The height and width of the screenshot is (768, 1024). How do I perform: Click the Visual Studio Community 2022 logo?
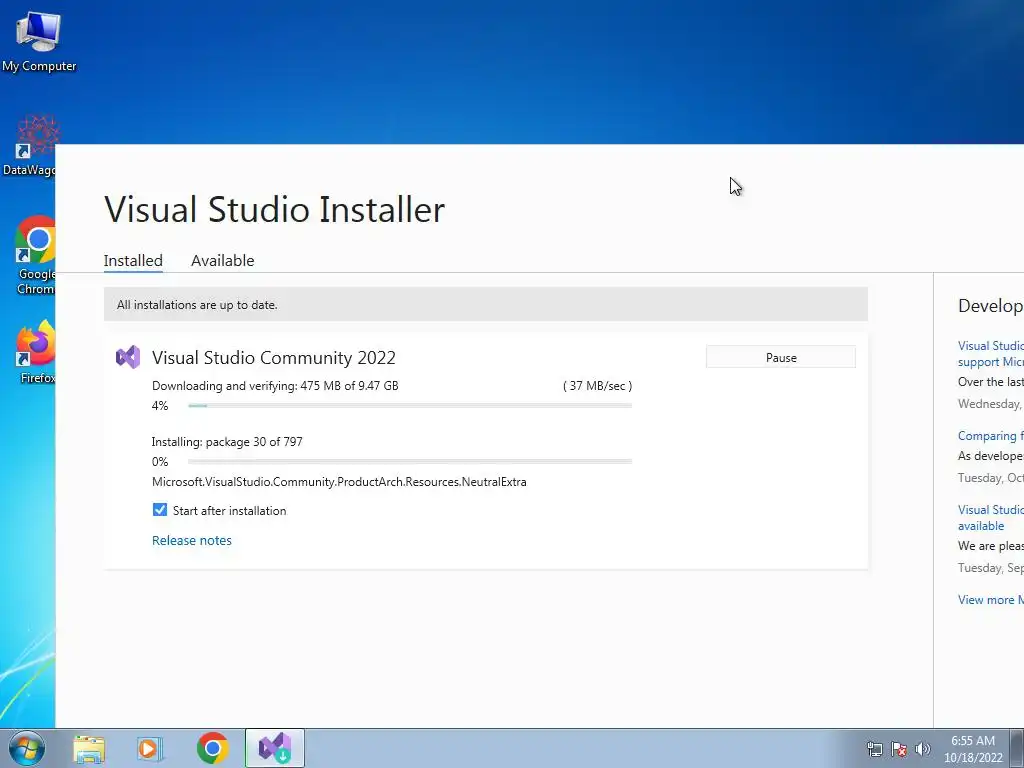128,357
